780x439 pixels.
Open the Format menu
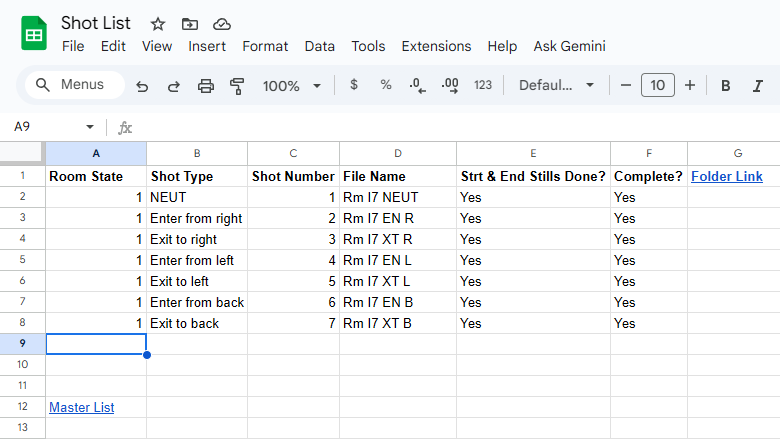[x=265, y=46]
